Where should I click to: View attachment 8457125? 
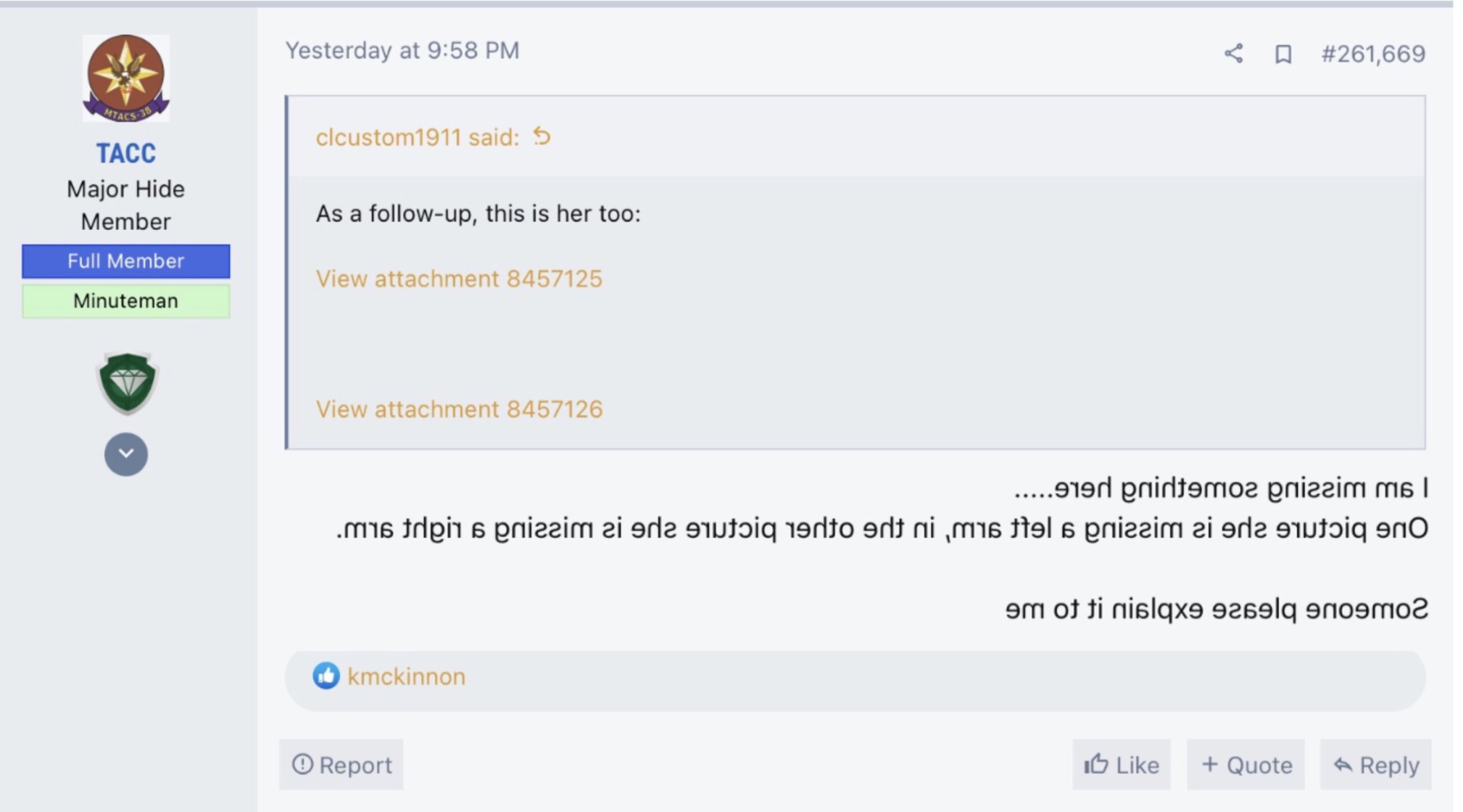click(459, 279)
